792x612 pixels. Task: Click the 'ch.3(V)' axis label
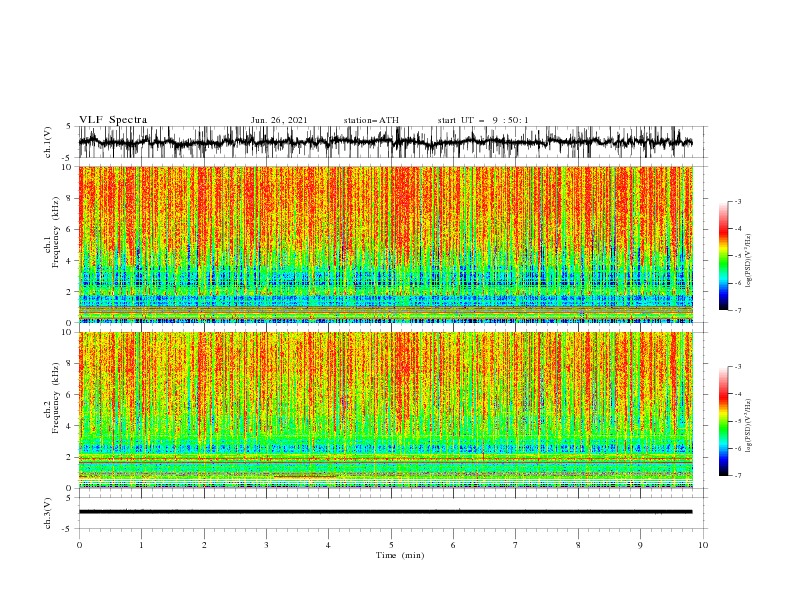(48, 513)
